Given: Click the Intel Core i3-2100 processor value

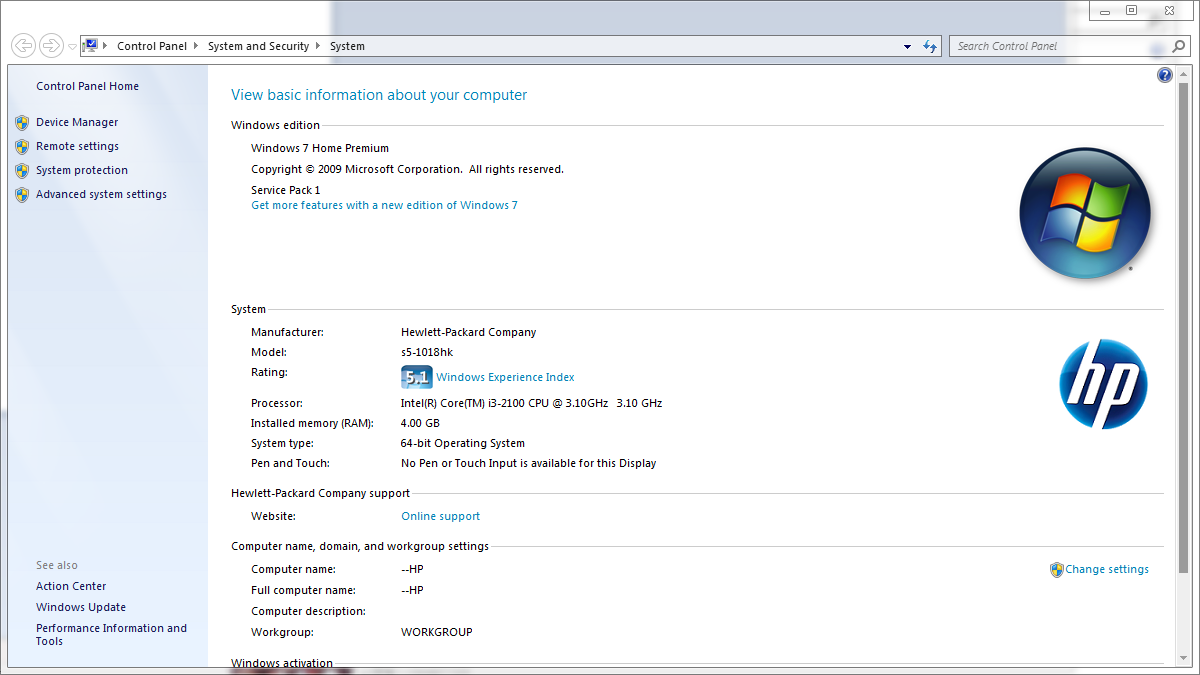Looking at the screenshot, I should (x=531, y=403).
